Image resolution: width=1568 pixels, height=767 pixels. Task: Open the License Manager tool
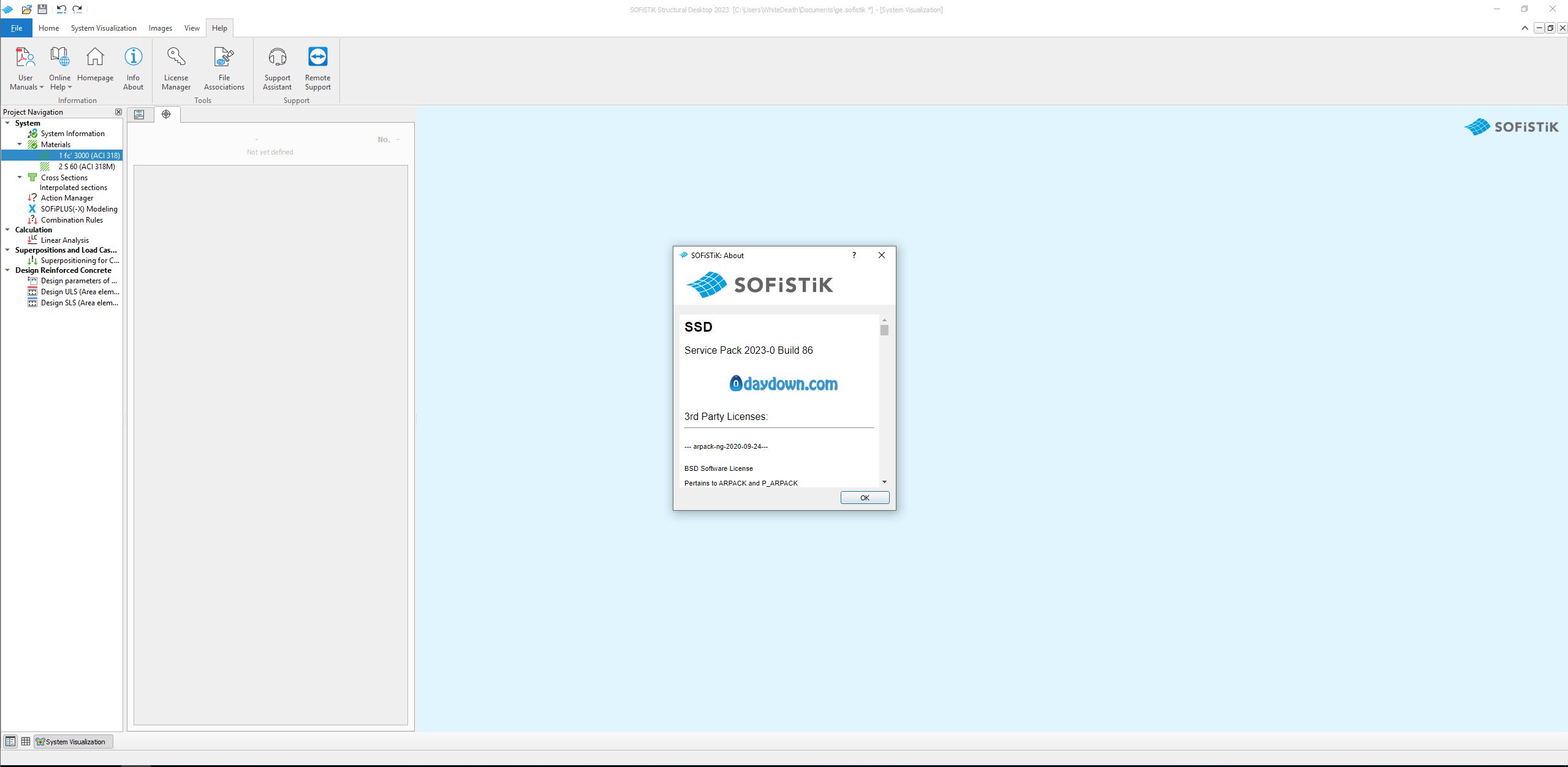point(176,68)
